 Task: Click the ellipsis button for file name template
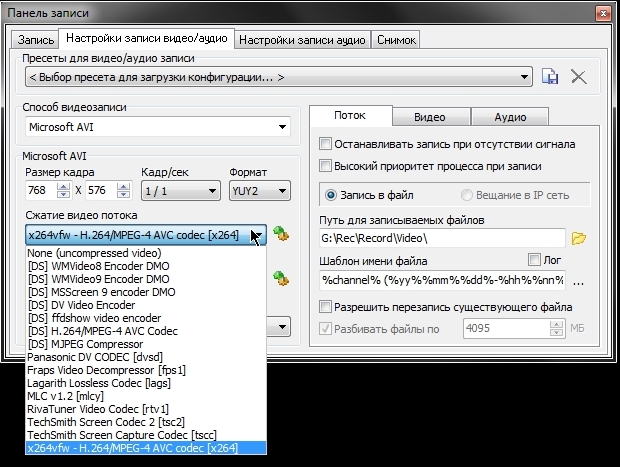pyautogui.click(x=578, y=281)
